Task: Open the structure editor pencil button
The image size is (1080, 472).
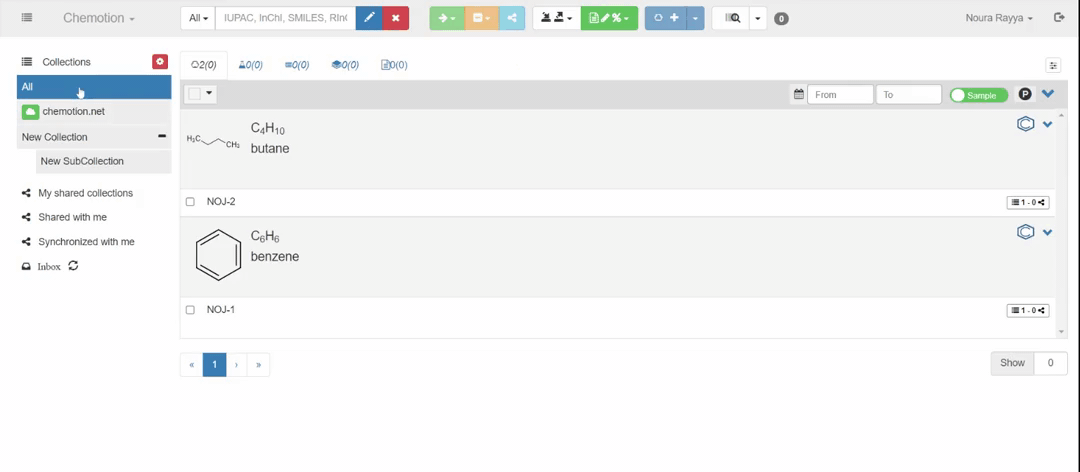Action: (369, 18)
